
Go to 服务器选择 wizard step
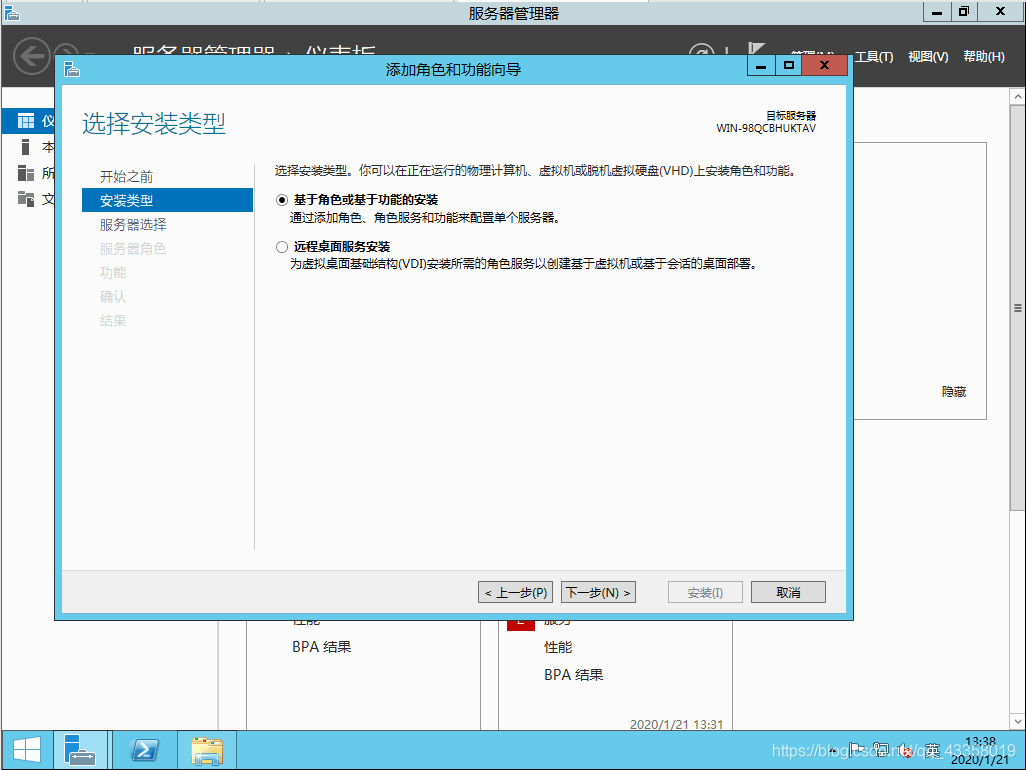pyautogui.click(x=133, y=224)
